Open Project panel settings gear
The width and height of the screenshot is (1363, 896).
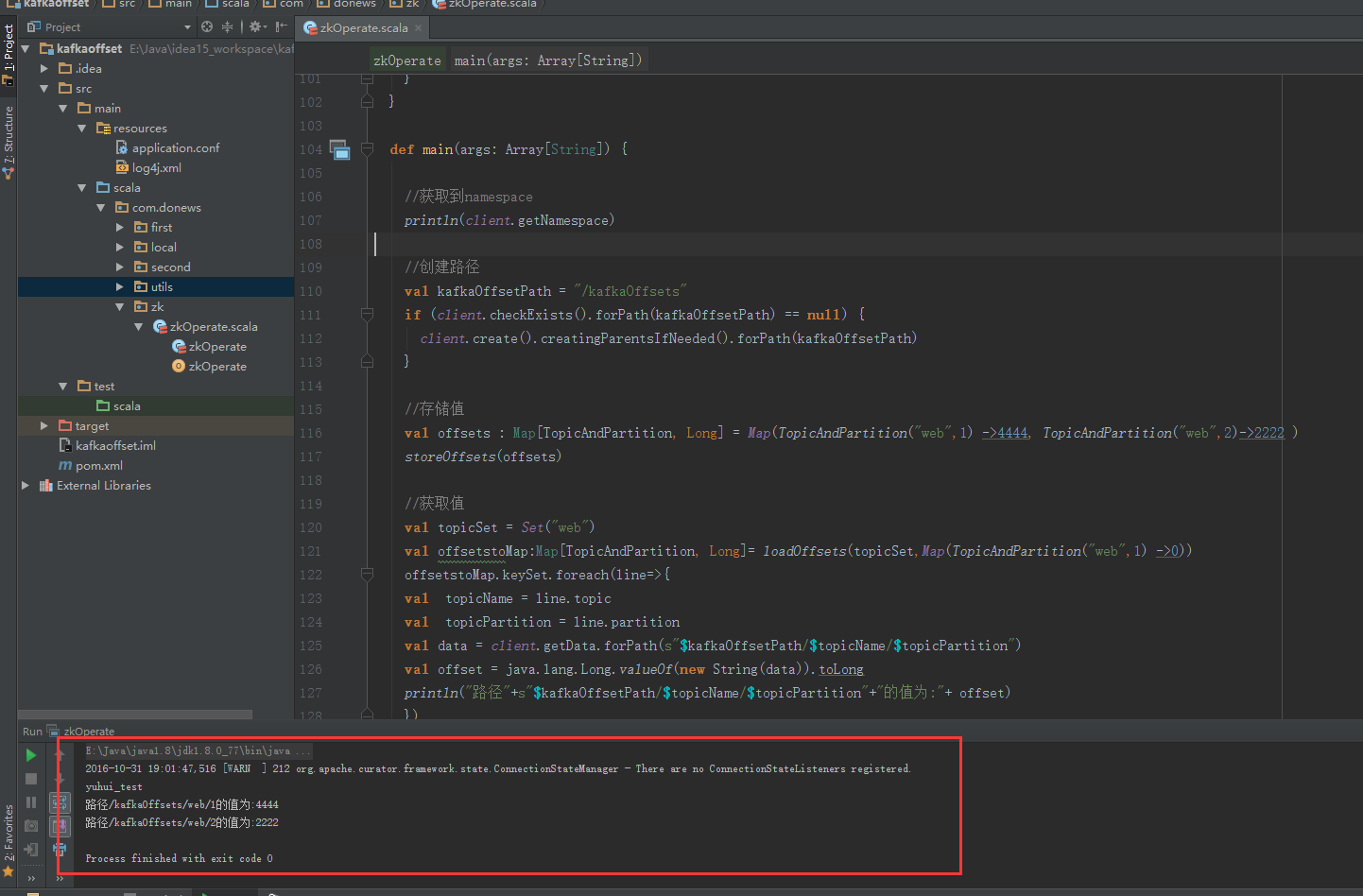tap(256, 26)
